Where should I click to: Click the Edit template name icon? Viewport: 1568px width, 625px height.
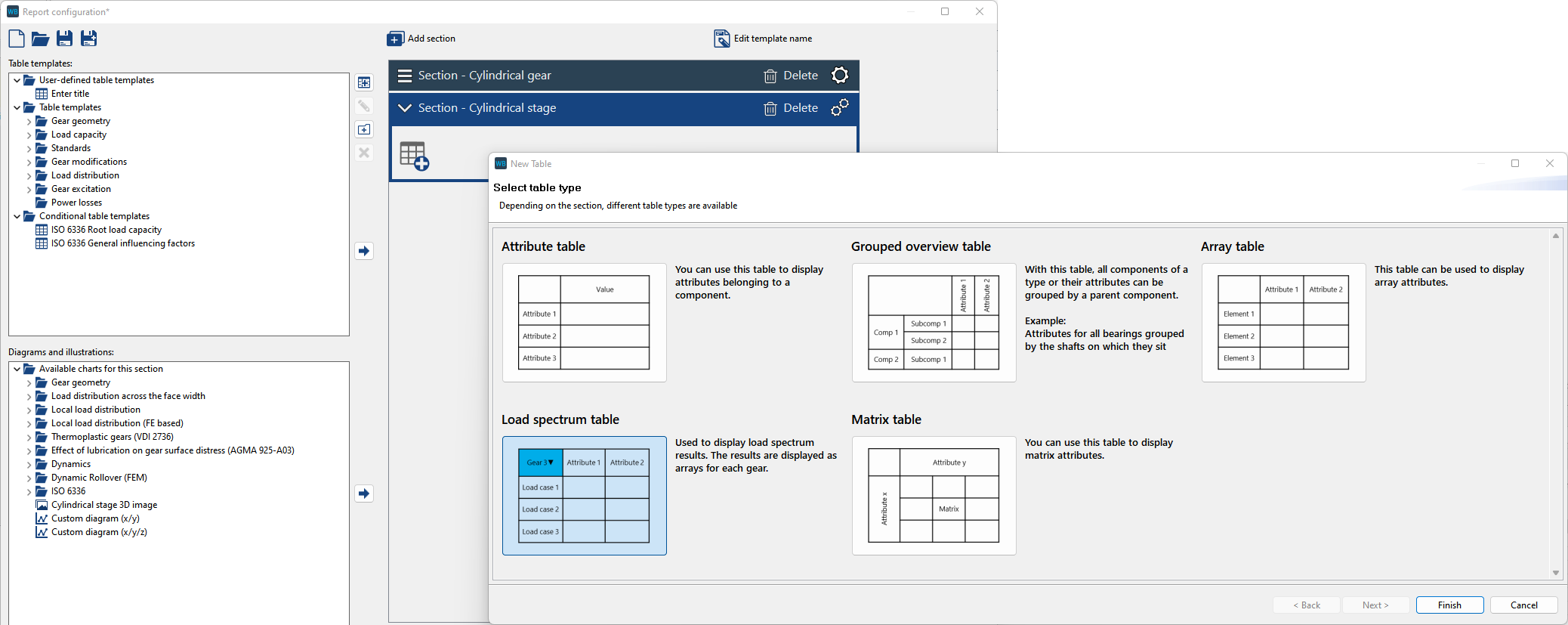[722, 39]
